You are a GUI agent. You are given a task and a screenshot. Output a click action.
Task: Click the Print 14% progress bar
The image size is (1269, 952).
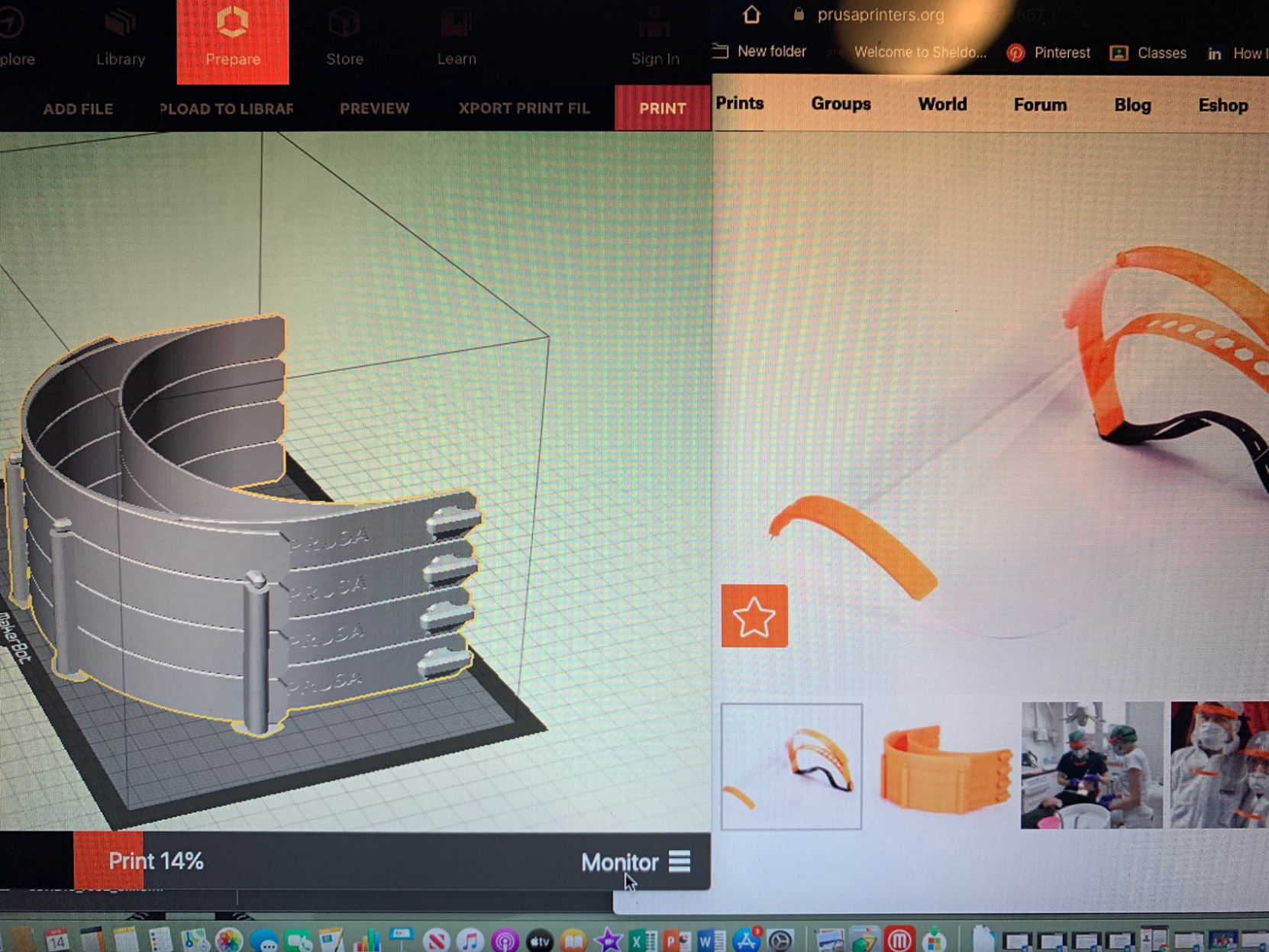click(x=156, y=861)
